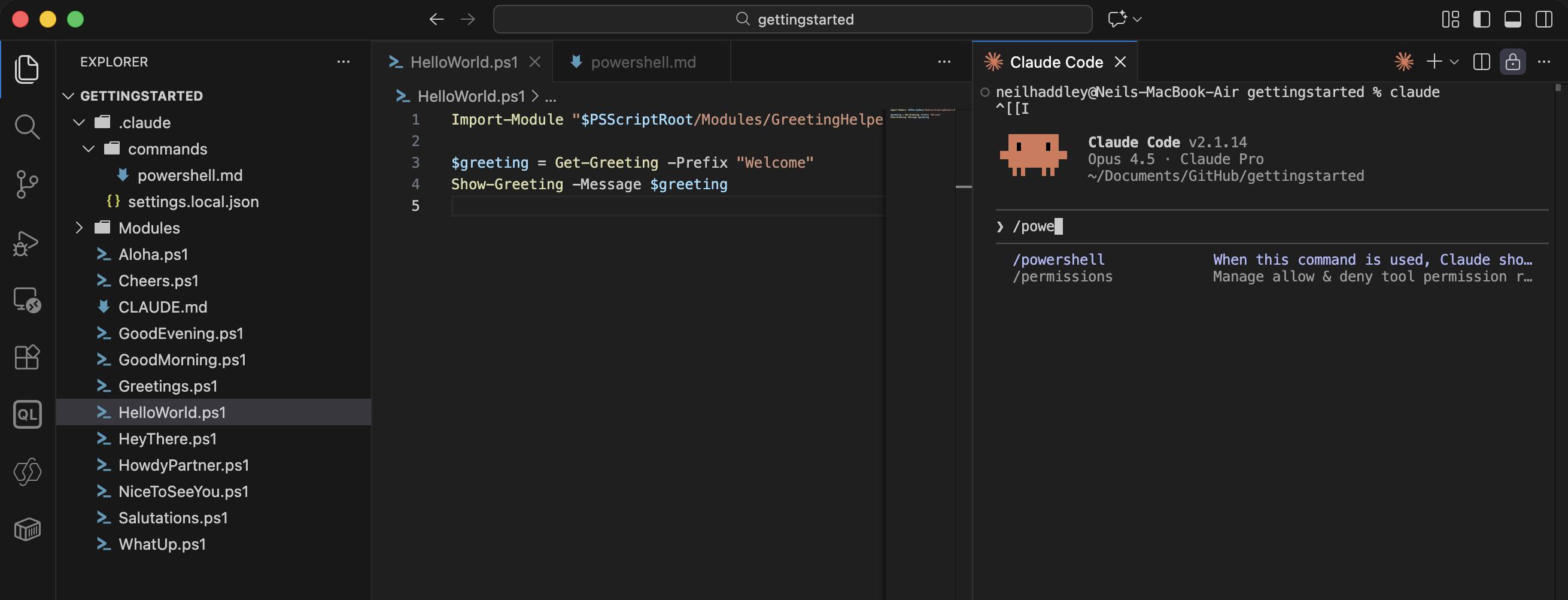The width and height of the screenshot is (1568, 600).
Task: Choose the /permissions command suggestion
Action: (1063, 276)
